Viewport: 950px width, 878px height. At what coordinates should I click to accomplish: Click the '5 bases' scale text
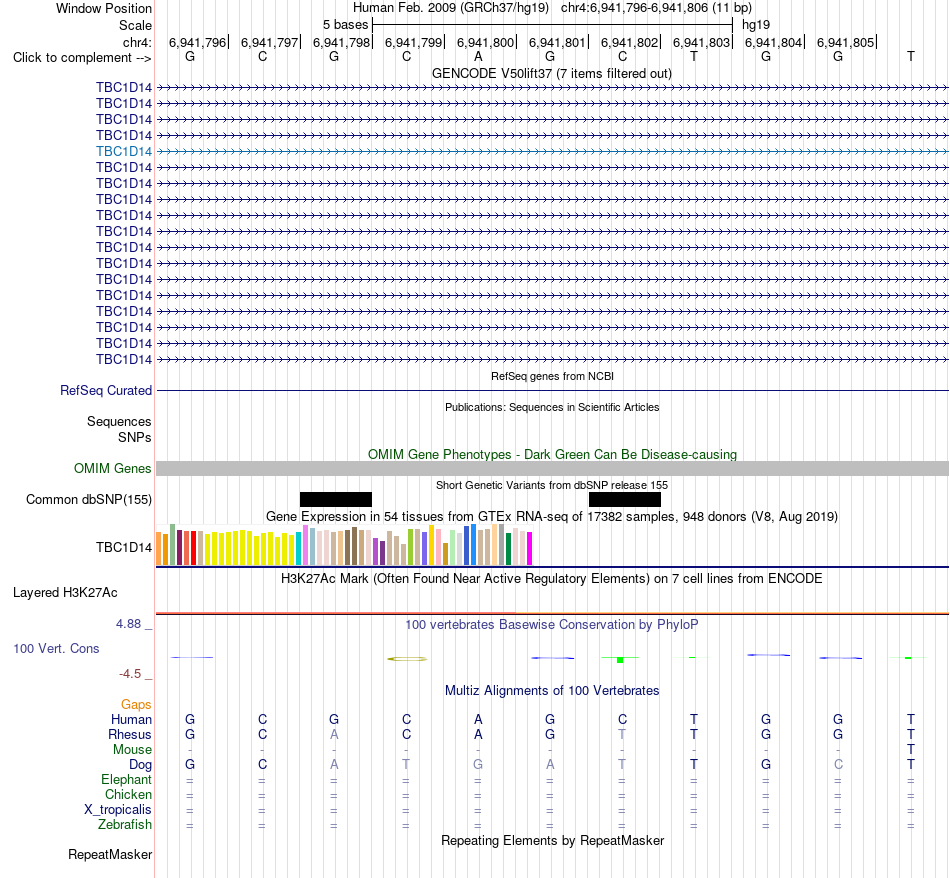(x=345, y=25)
